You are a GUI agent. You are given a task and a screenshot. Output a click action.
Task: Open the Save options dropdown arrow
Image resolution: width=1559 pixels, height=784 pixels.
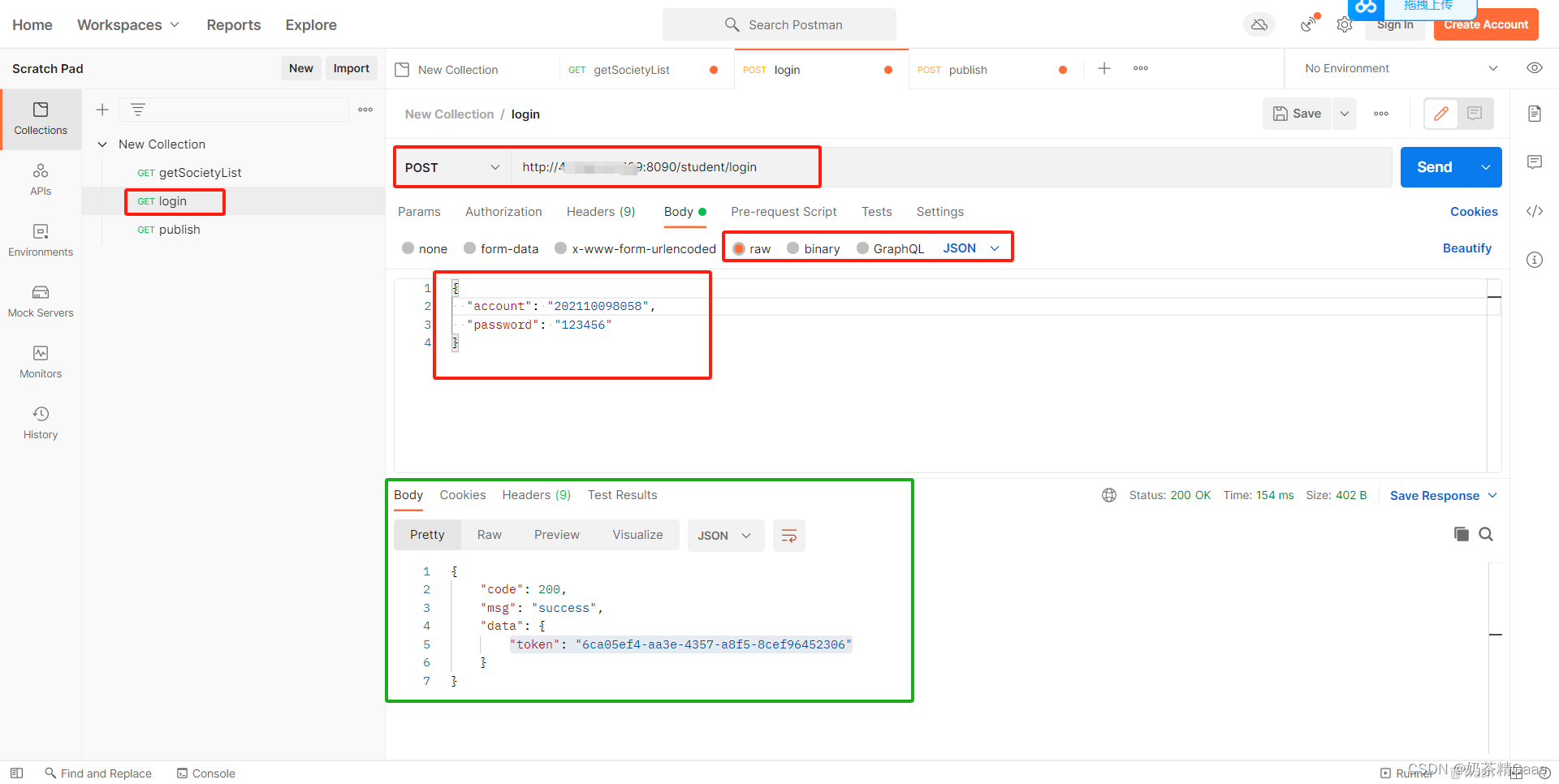[1345, 114]
